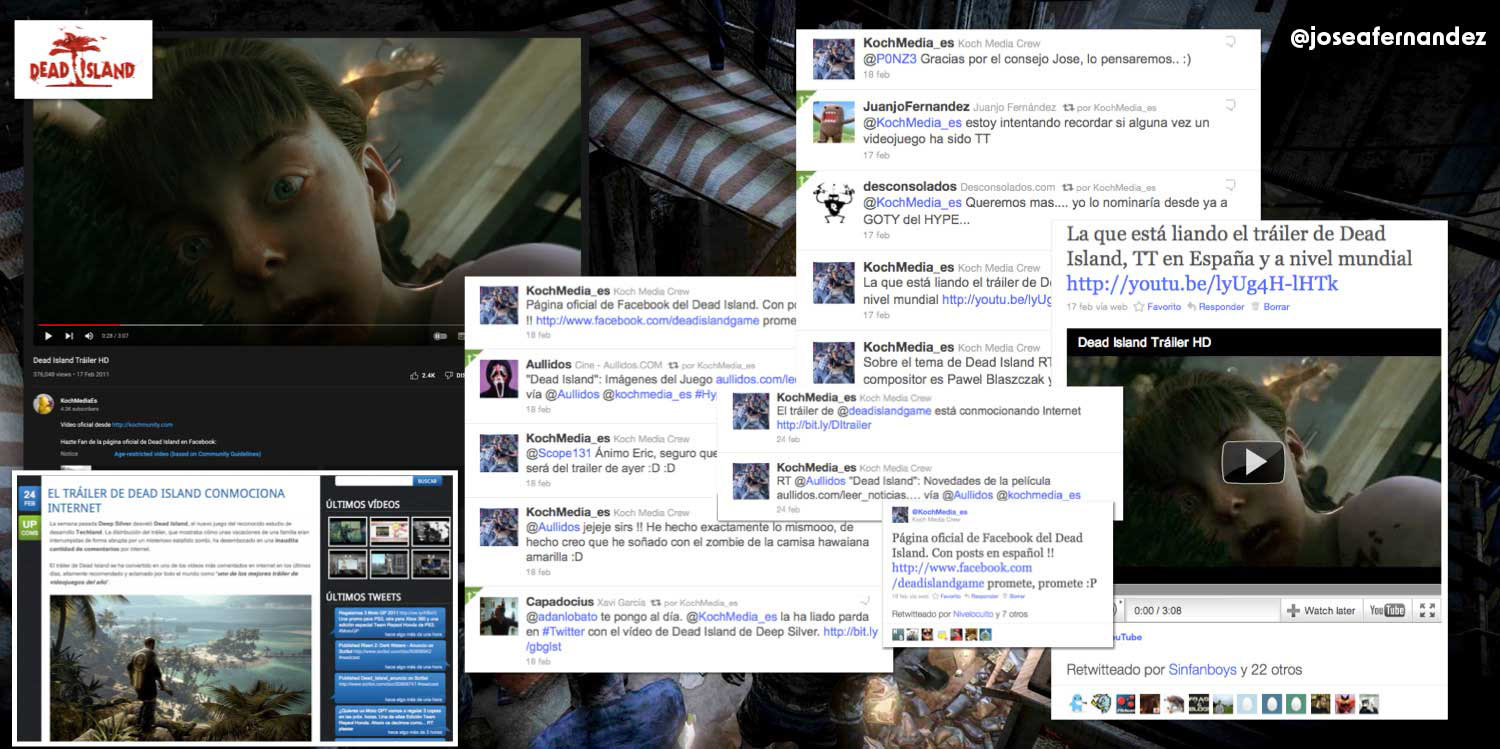Click the Dead Island Tráiler HD video title

click(71, 361)
